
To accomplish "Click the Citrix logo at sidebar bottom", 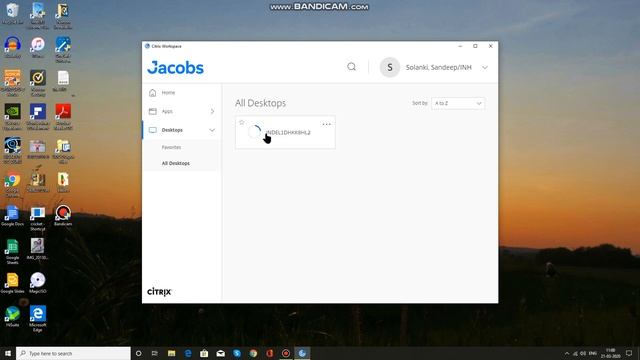I will pyautogui.click(x=159, y=291).
